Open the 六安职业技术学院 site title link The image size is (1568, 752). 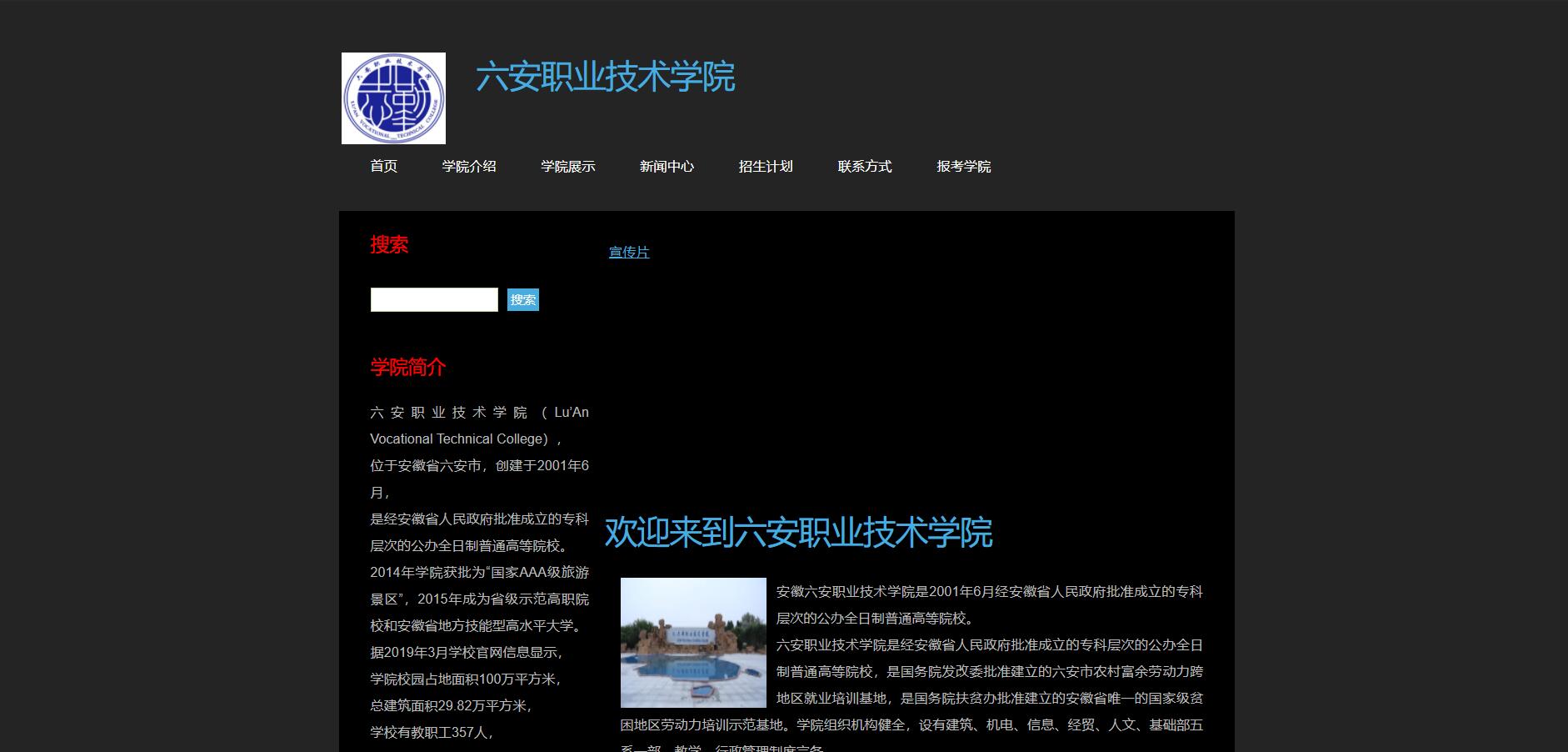click(x=605, y=77)
